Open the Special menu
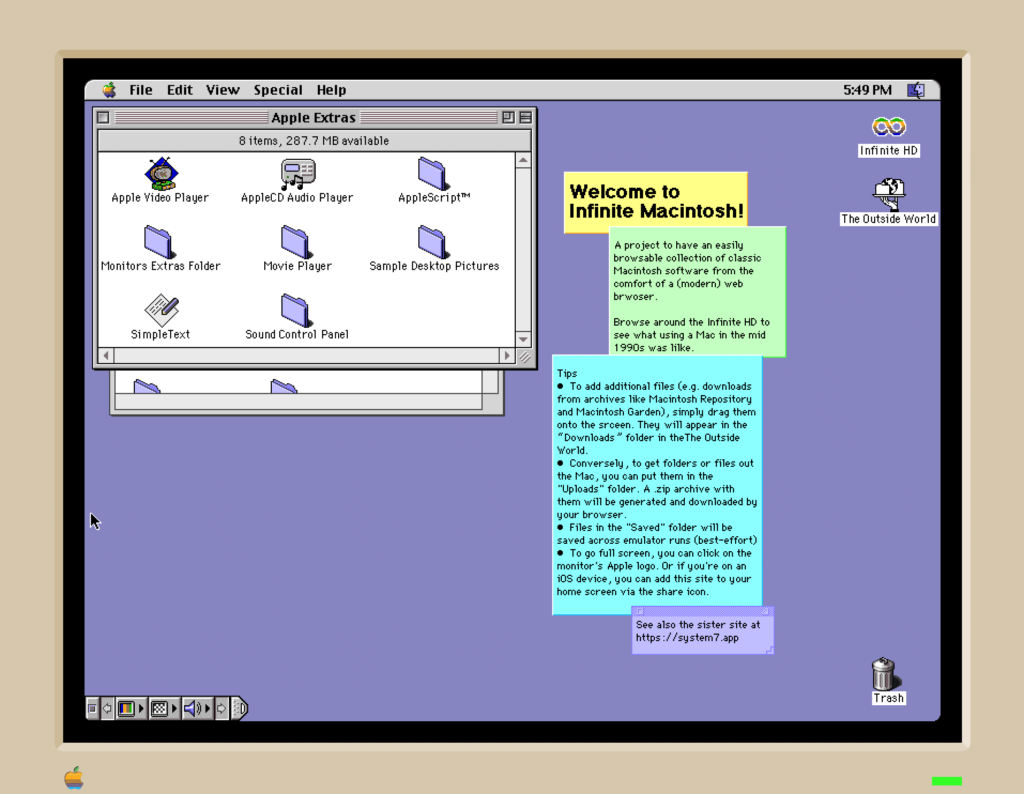 tap(278, 90)
